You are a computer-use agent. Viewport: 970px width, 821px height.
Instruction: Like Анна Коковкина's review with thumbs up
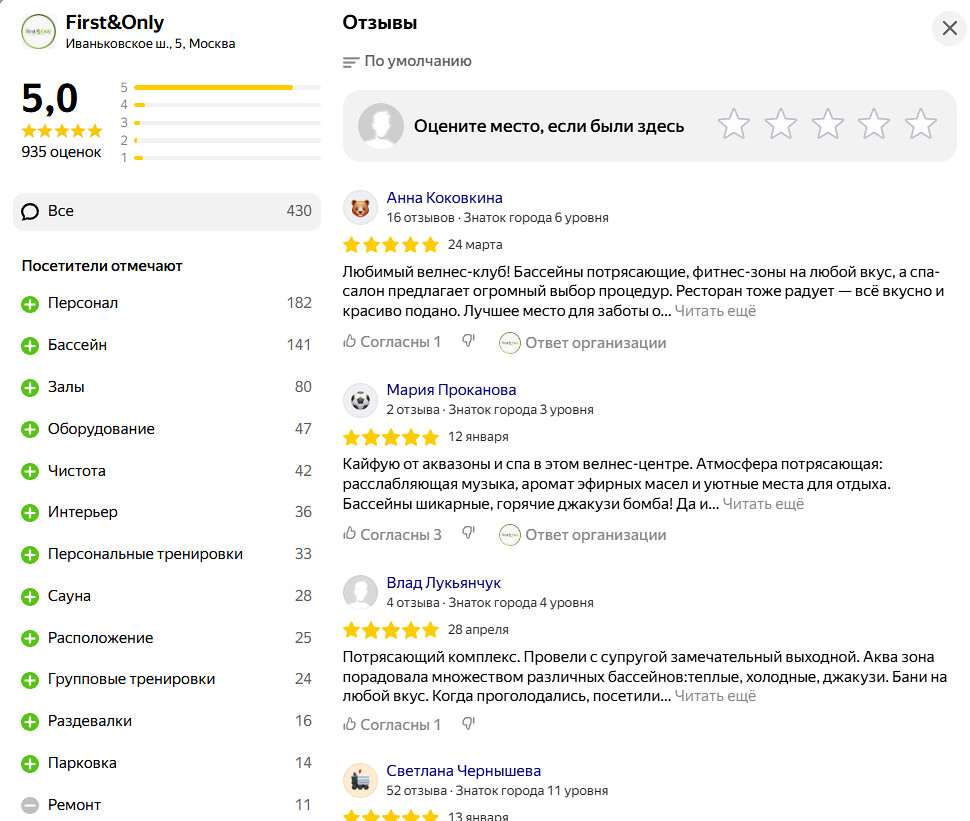pos(350,342)
